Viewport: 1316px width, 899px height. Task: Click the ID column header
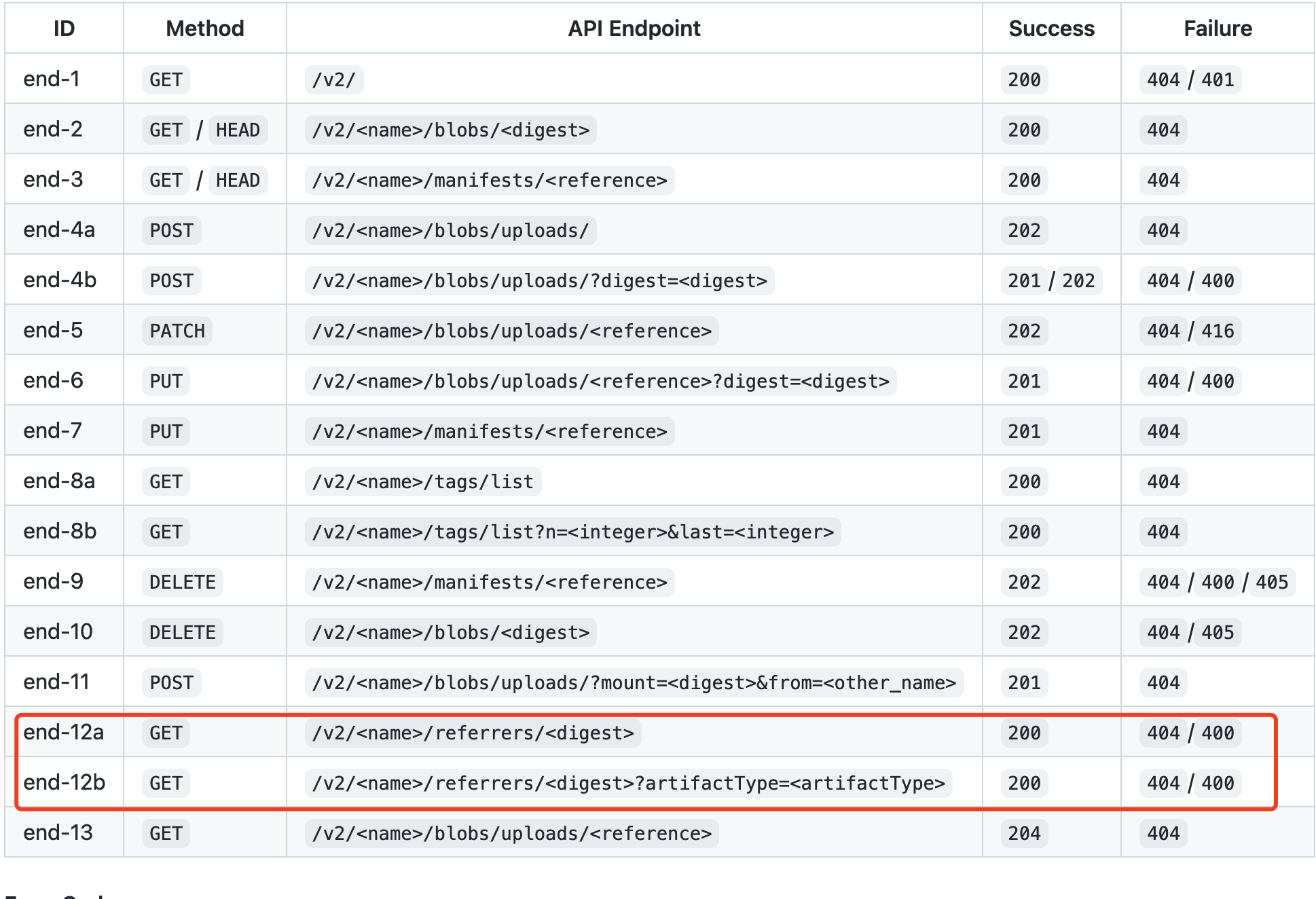tap(63, 29)
